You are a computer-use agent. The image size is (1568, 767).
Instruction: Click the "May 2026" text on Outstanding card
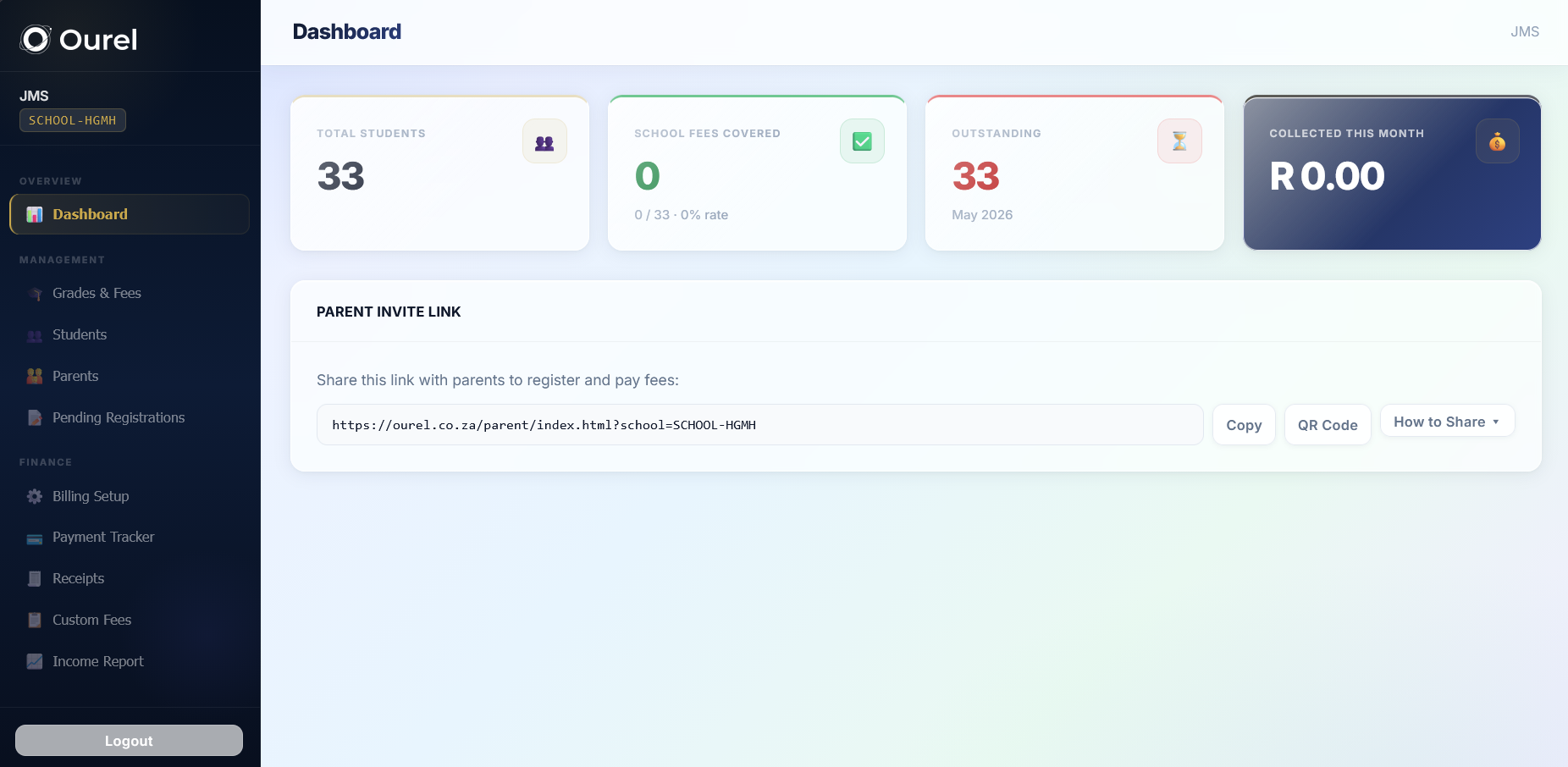[x=982, y=215]
